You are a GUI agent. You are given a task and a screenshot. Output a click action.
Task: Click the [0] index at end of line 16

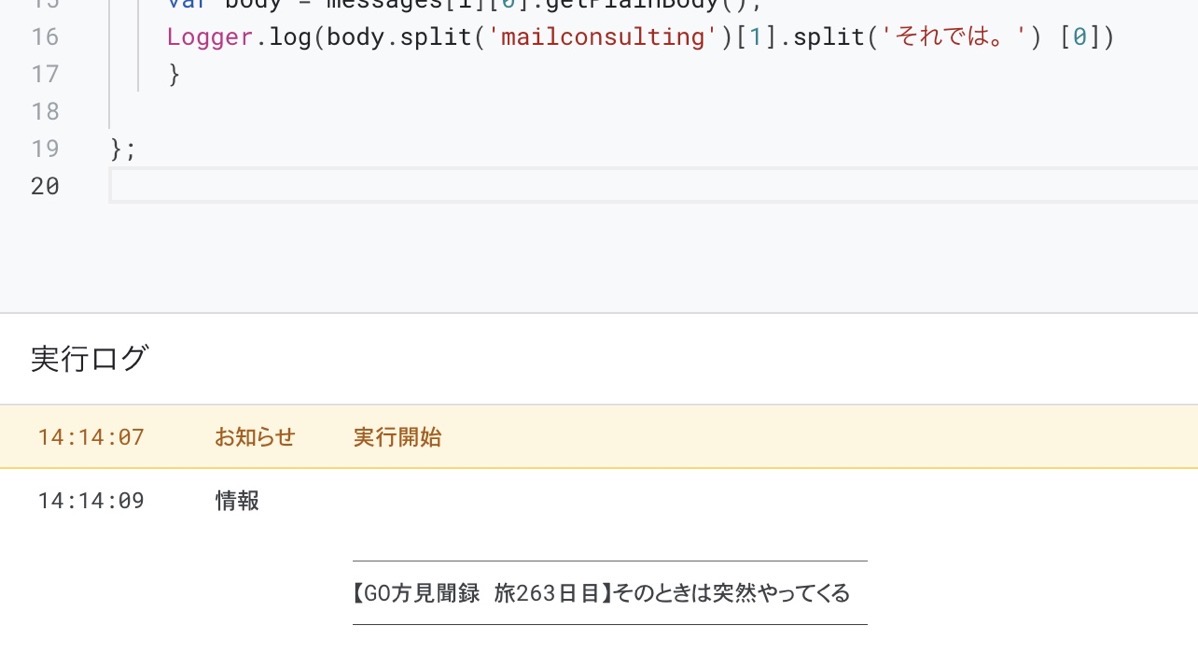tap(1080, 37)
